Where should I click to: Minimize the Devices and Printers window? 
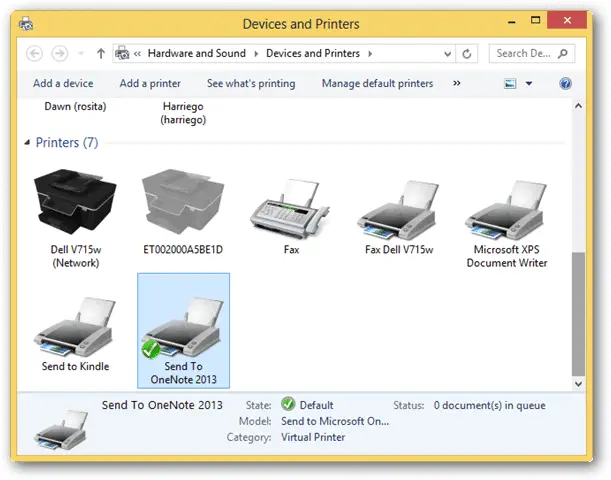[x=512, y=22]
